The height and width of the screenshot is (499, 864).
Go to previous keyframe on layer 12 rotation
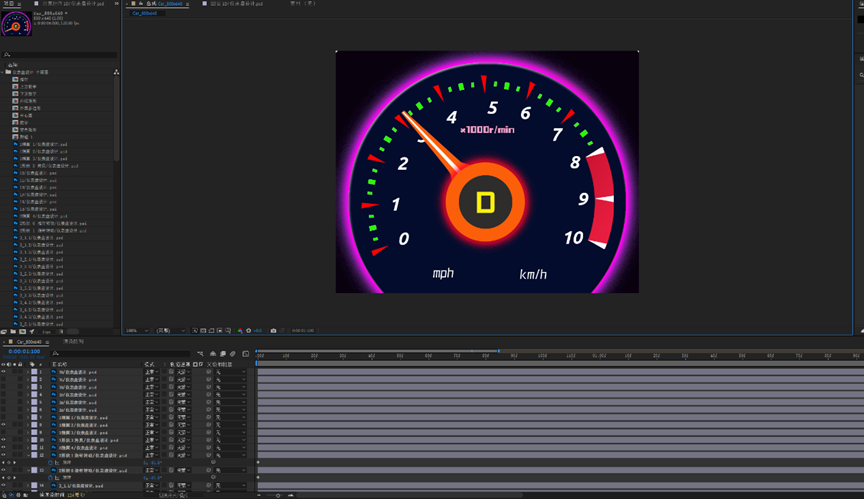(3, 463)
